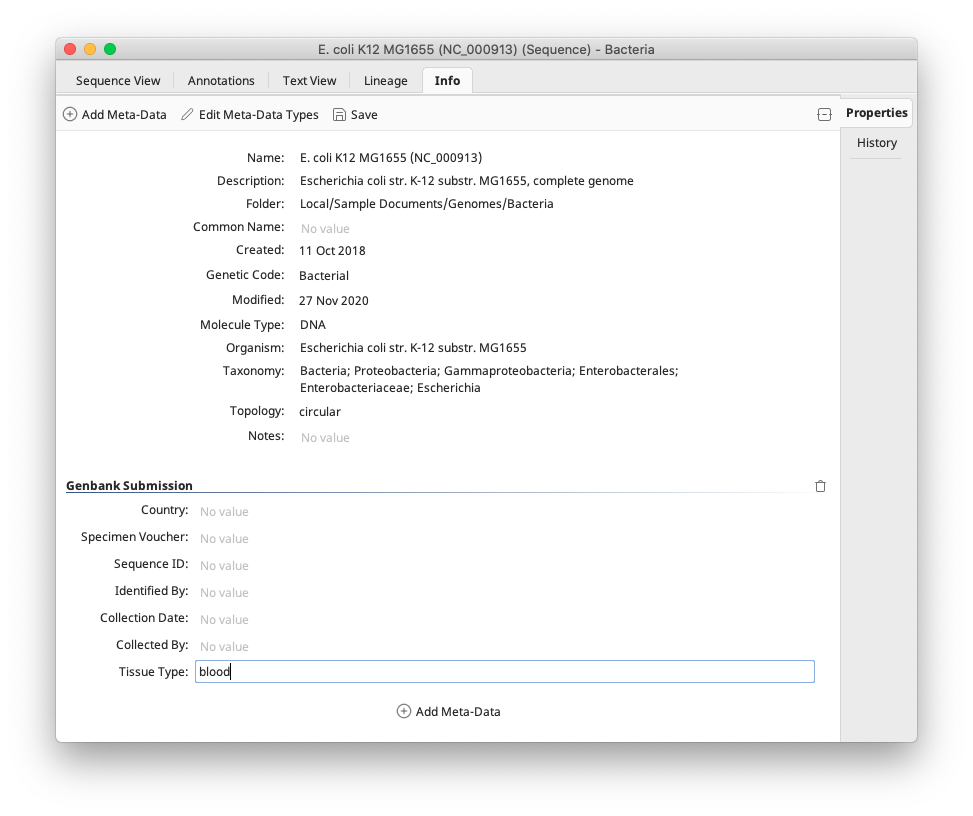973x816 pixels.
Task: Click the Edit Meta-Data Types label
Action: [x=258, y=115]
